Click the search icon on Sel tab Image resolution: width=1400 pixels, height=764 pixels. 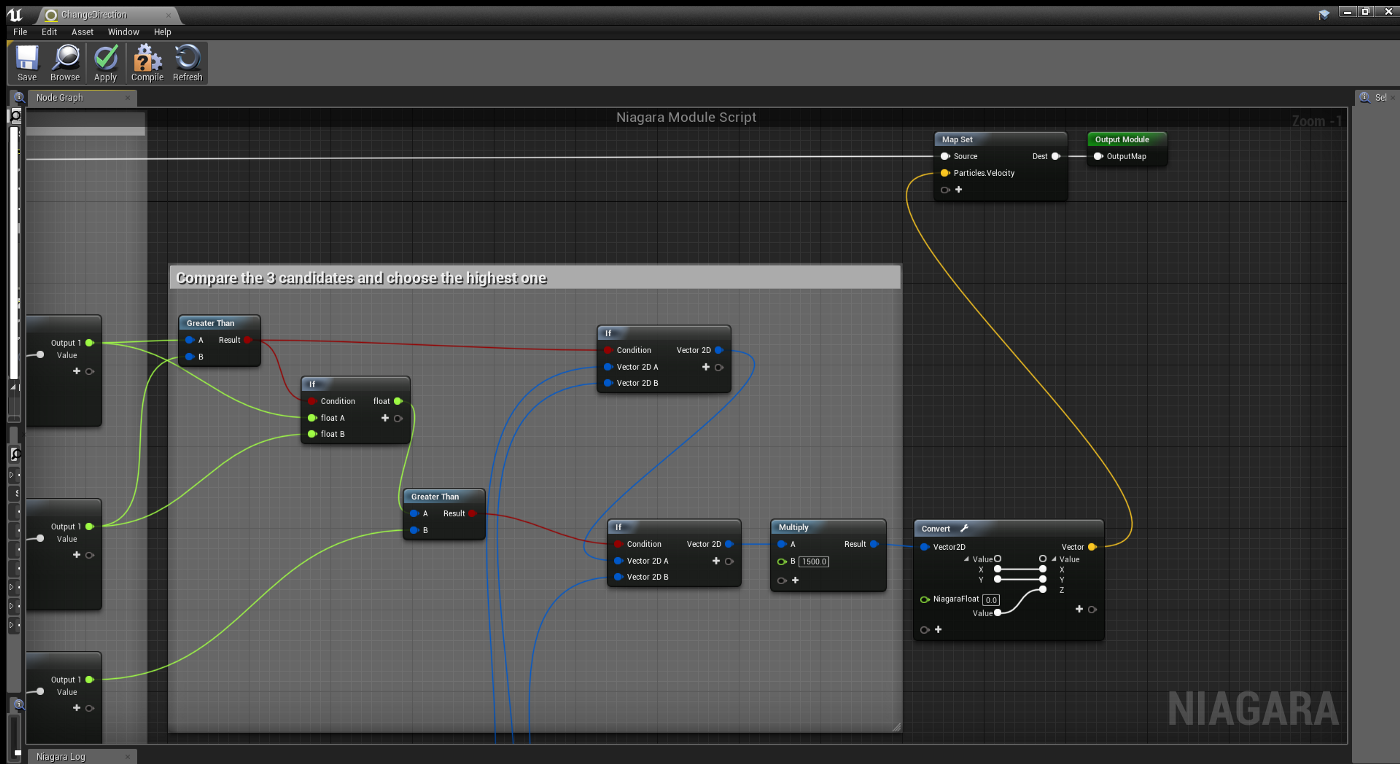(1364, 97)
